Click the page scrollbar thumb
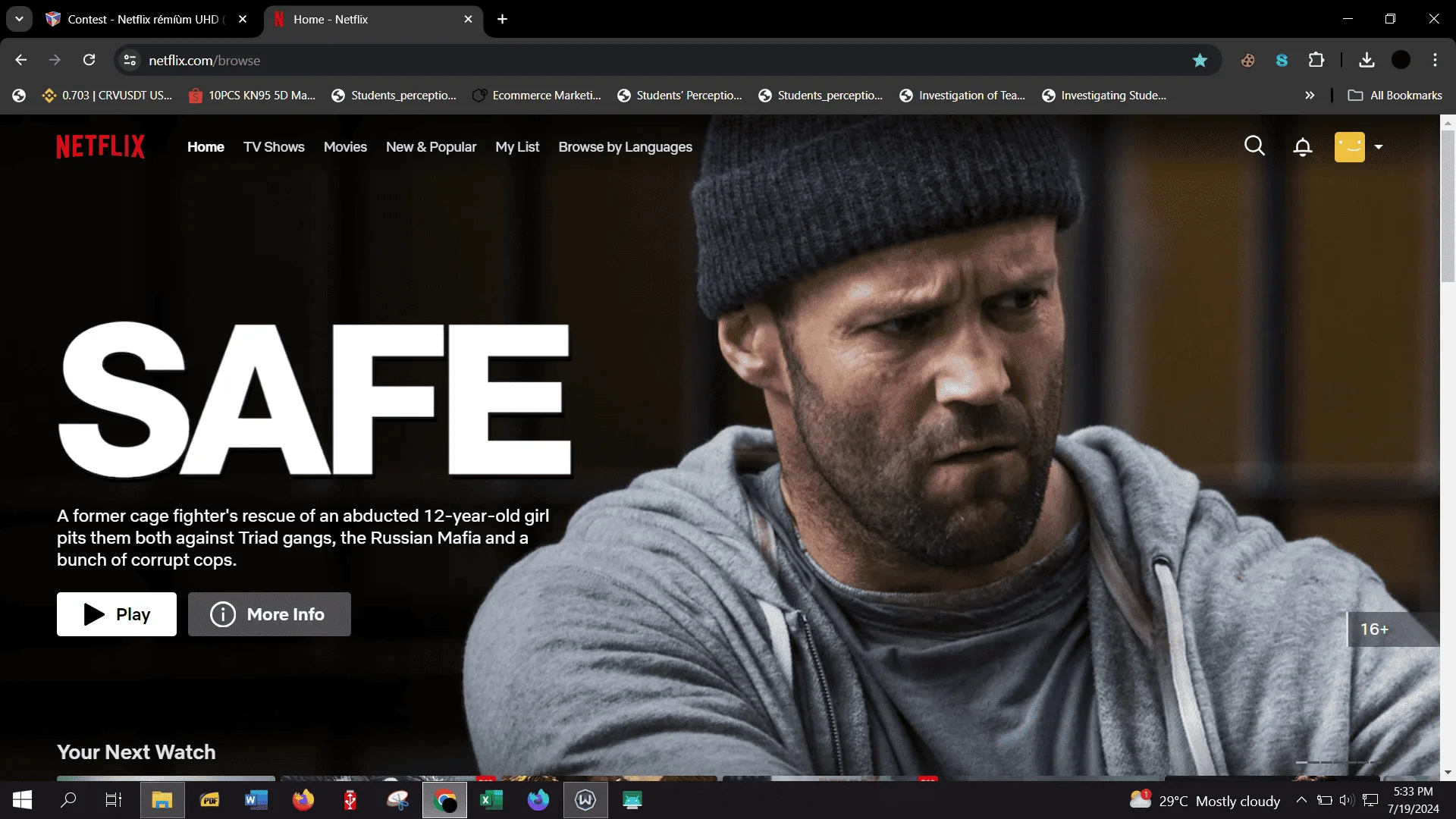Image resolution: width=1456 pixels, height=819 pixels. [1448, 205]
